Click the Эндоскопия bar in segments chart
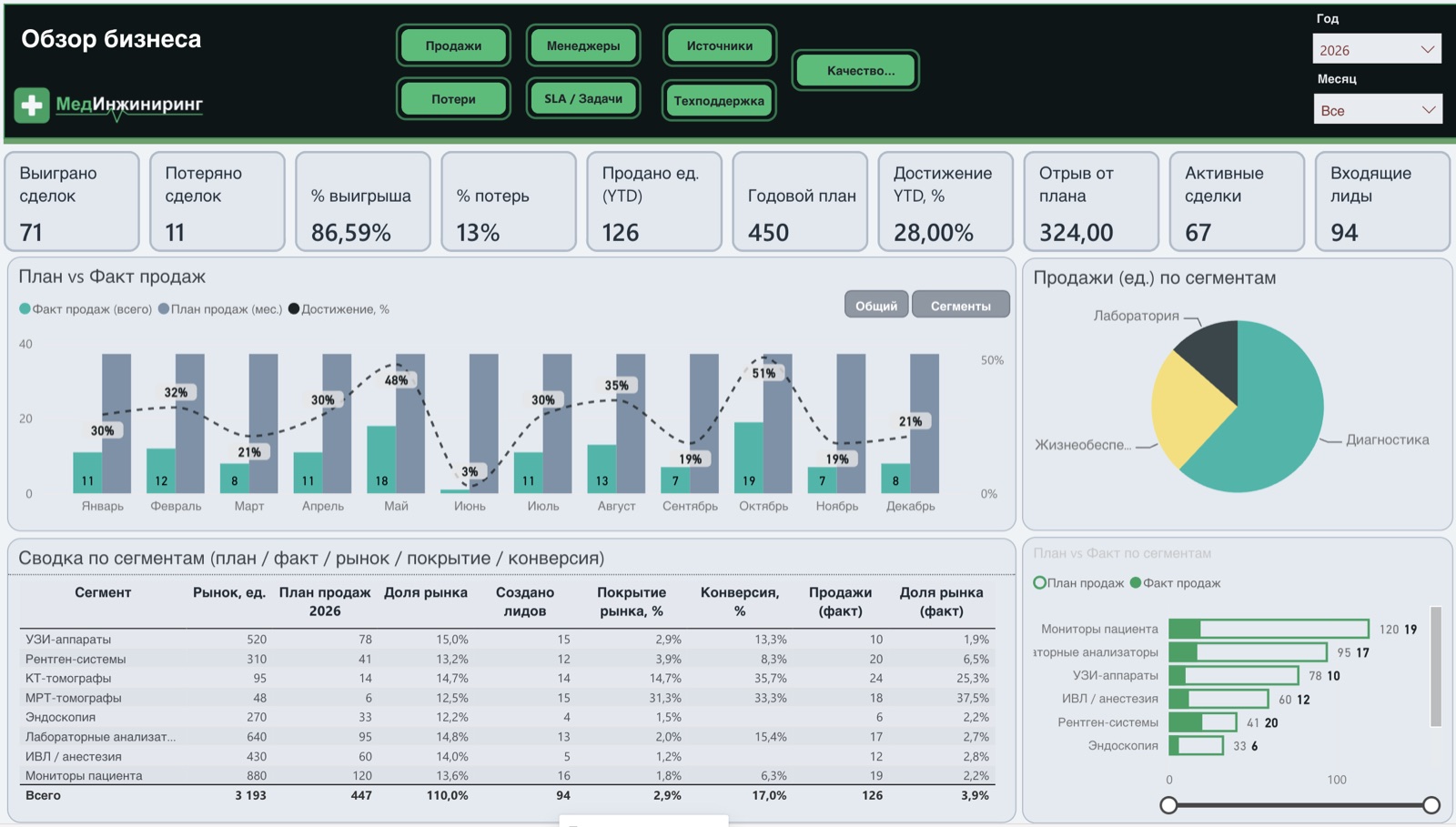 1196,746
